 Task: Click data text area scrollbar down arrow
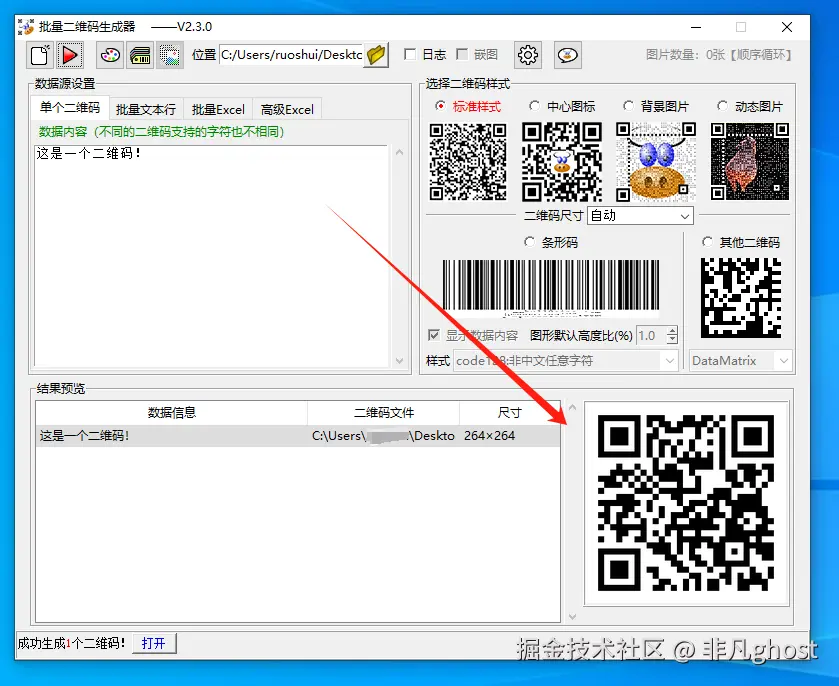click(399, 361)
